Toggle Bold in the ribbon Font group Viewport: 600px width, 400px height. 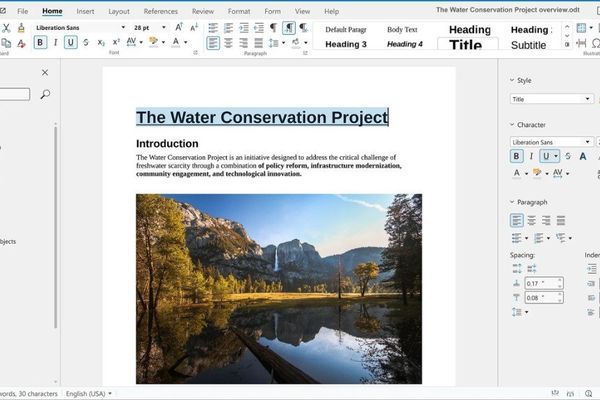(40, 42)
